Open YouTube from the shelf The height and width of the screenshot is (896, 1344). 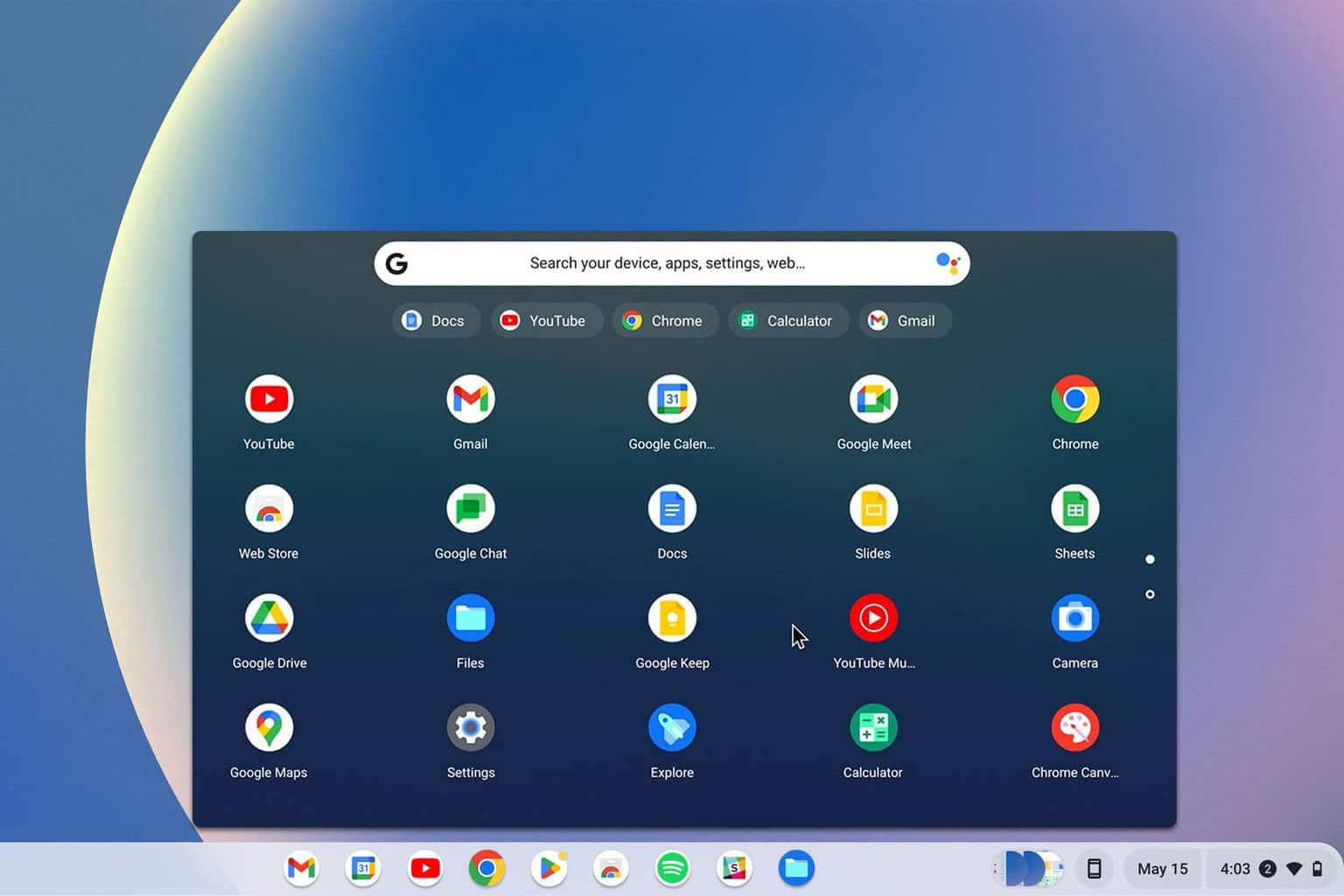[425, 868]
